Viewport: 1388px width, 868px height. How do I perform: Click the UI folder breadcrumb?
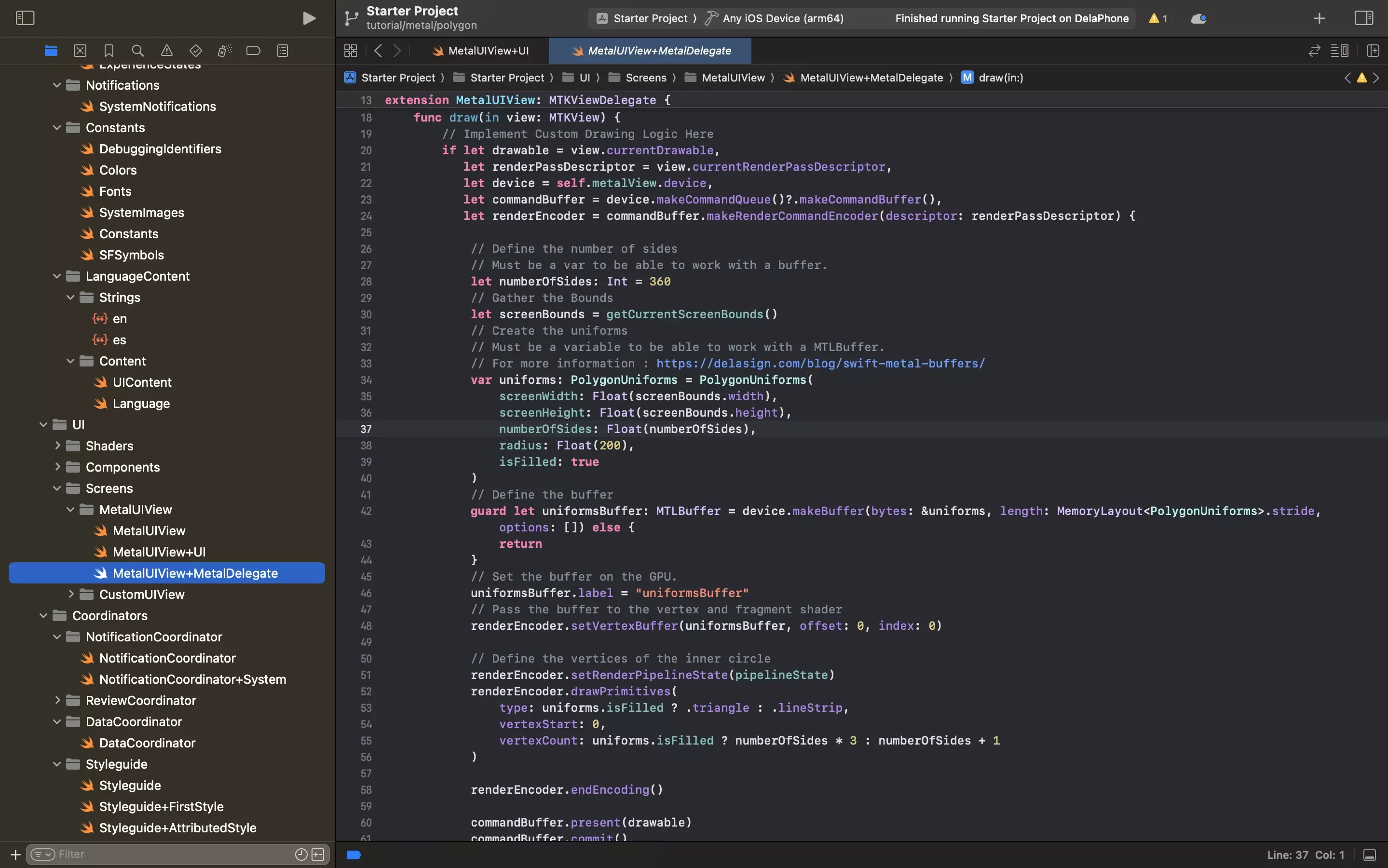576,78
